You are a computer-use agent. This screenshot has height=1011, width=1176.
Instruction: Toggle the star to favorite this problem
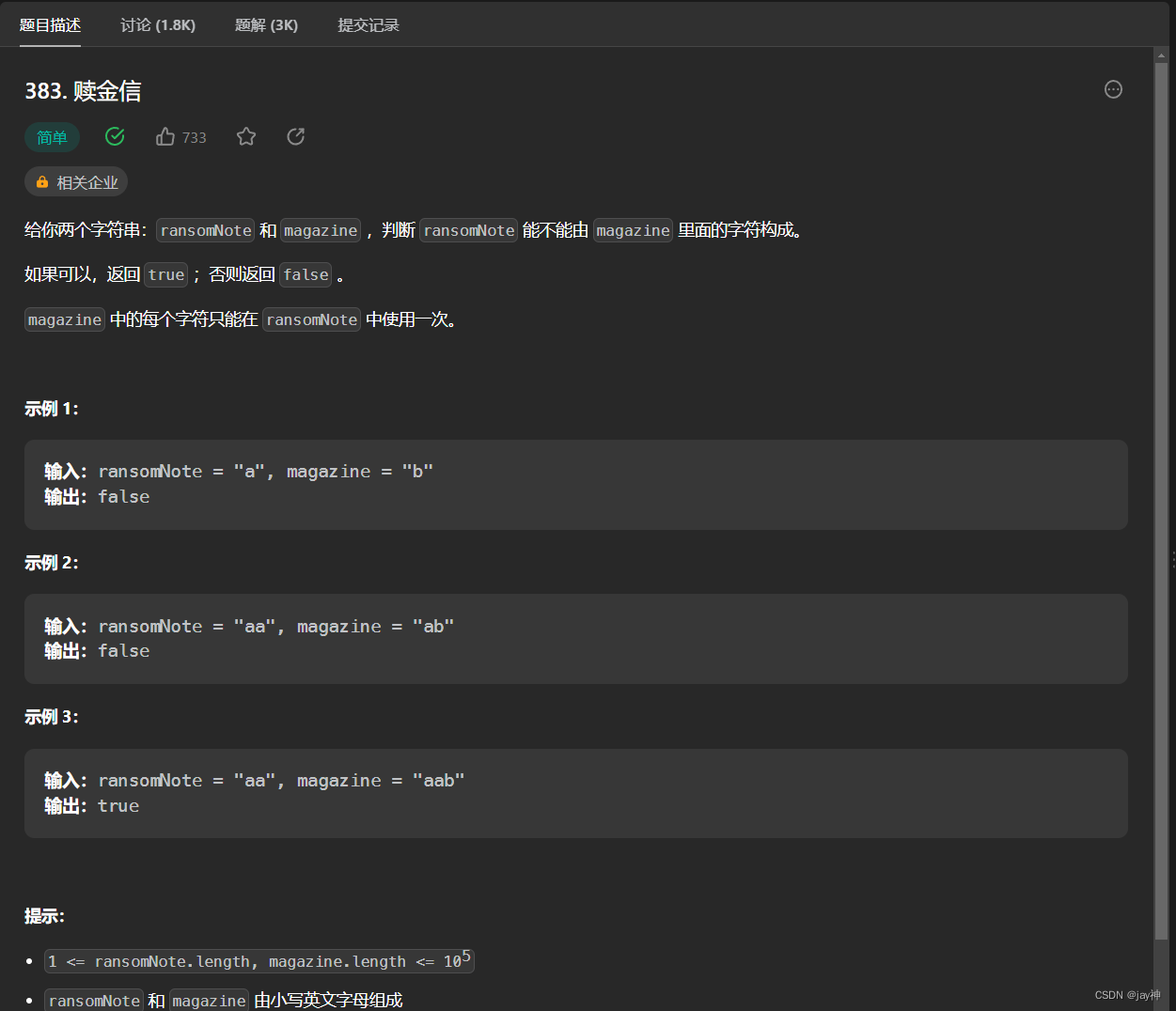pyautogui.click(x=245, y=136)
